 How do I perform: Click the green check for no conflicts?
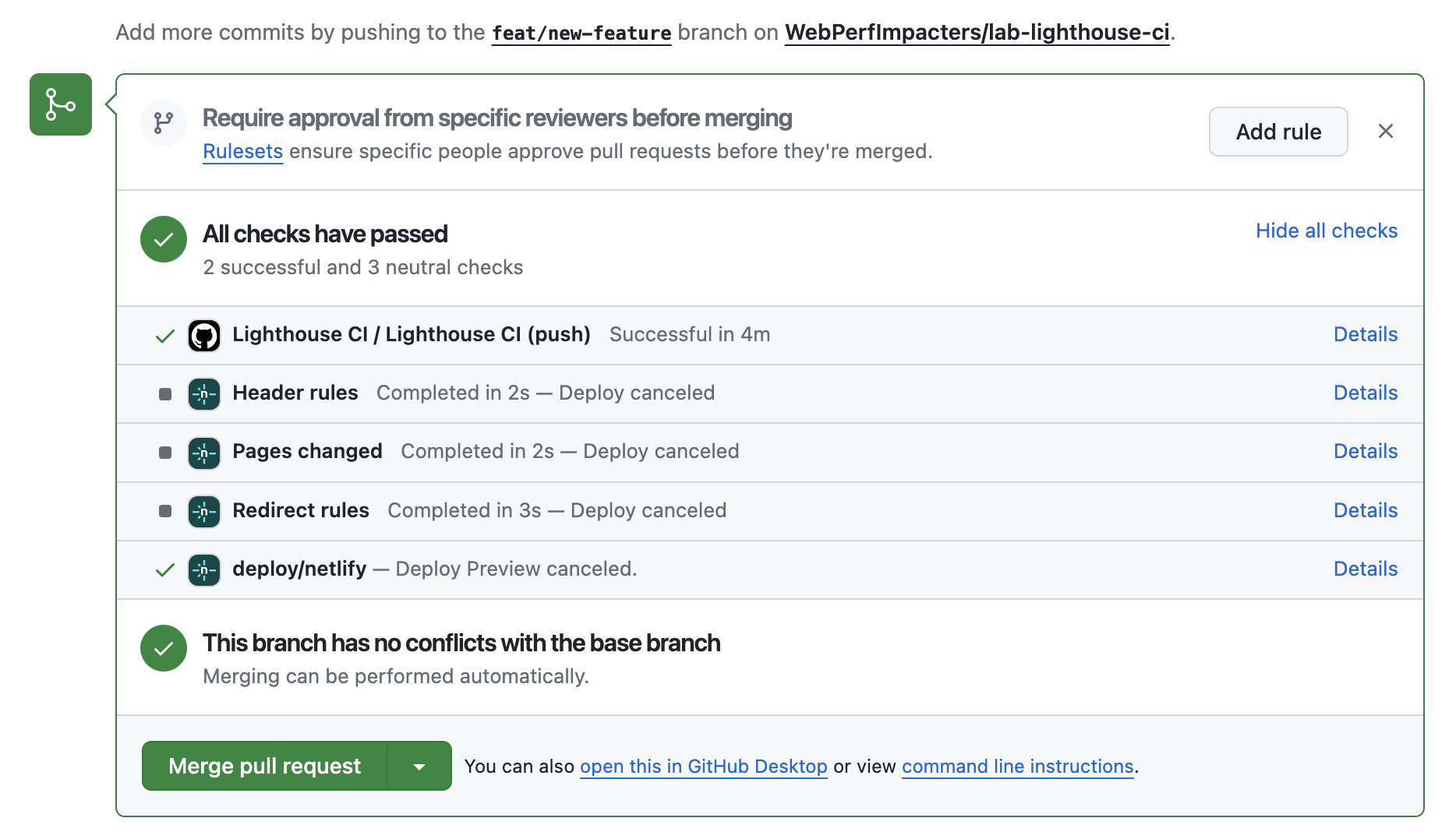164,648
